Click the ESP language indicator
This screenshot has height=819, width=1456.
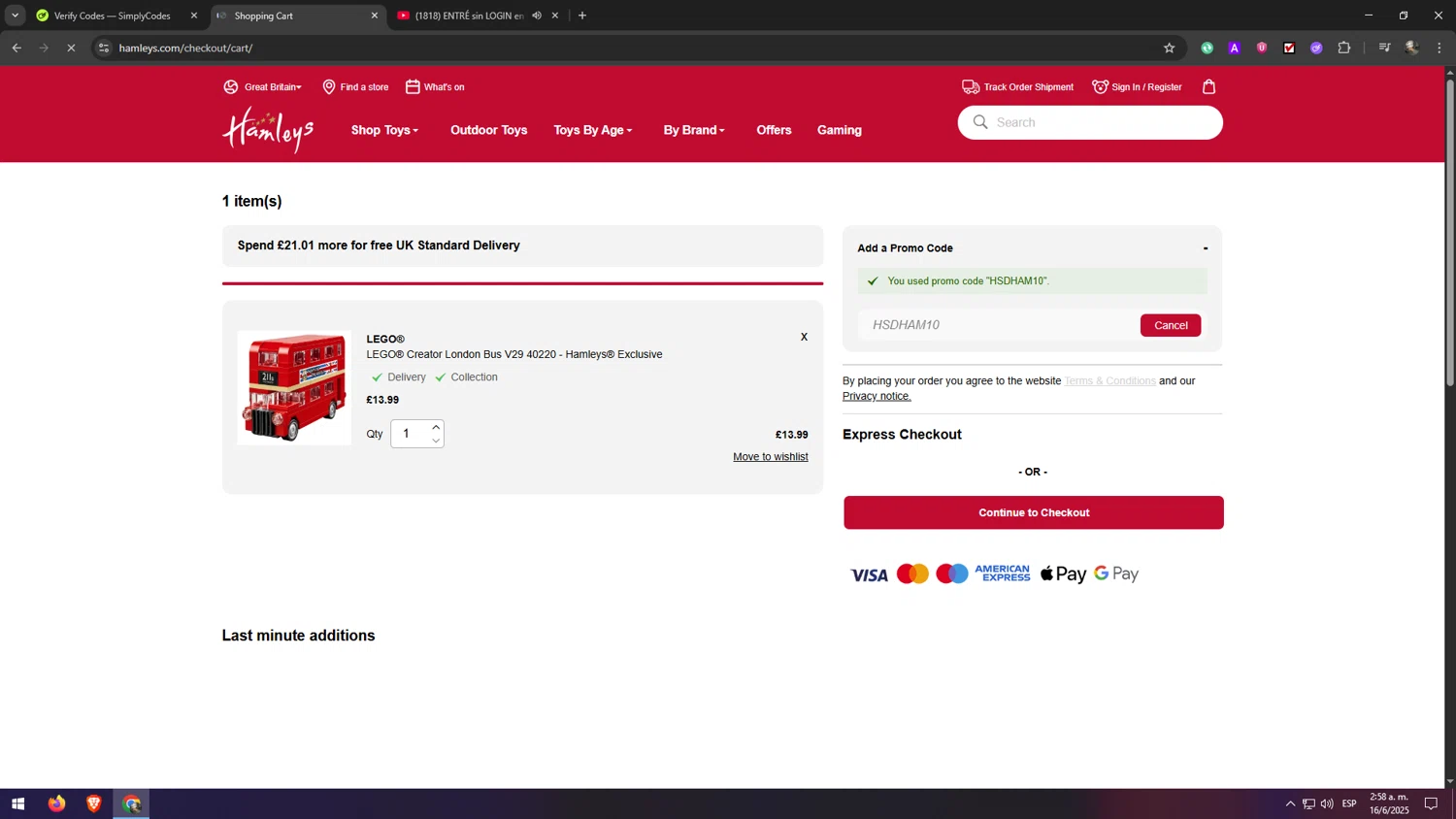tap(1349, 803)
